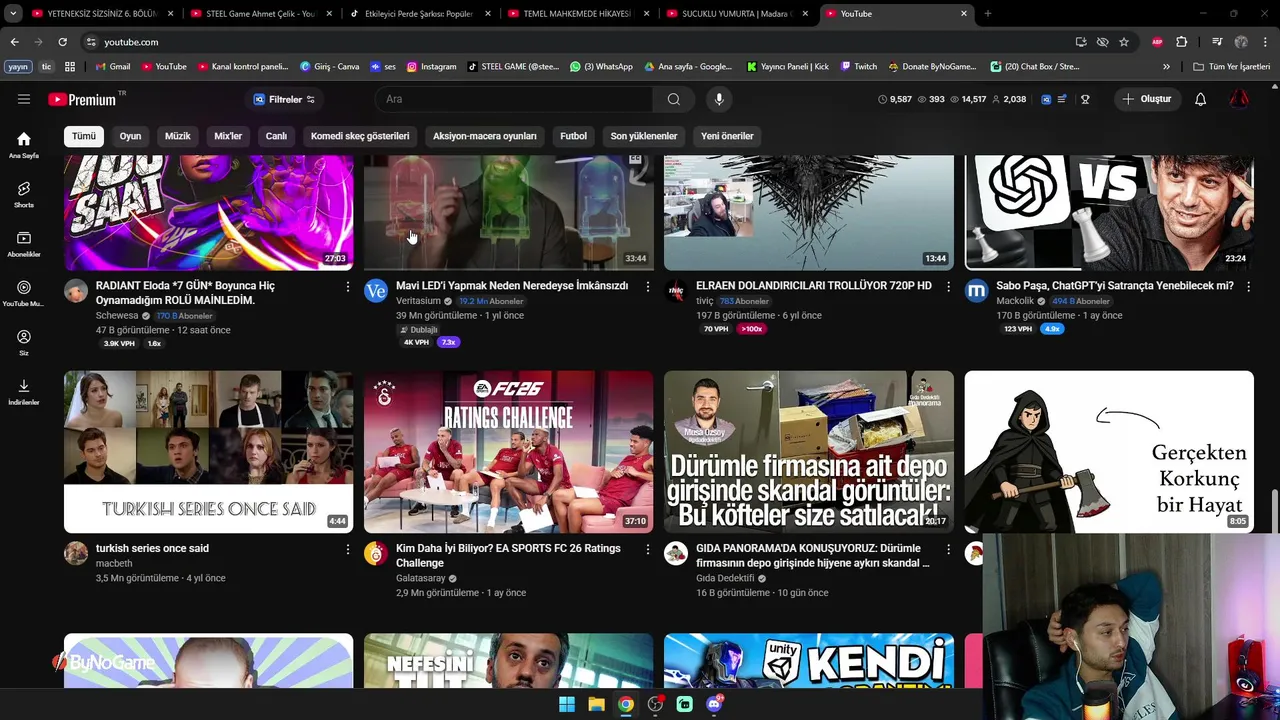
Task: Select the Müzik filter chip
Action: coord(177,136)
